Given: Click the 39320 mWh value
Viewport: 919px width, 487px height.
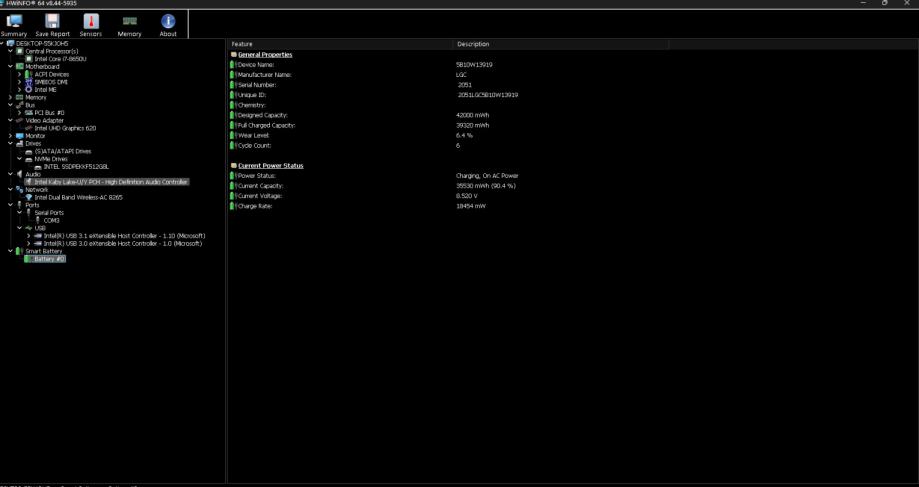Looking at the screenshot, I should click(472, 125).
